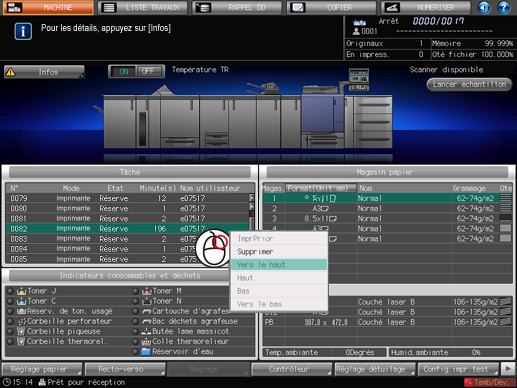Switch Température TR to ON
This screenshot has height=388, width=517.
pos(124,71)
